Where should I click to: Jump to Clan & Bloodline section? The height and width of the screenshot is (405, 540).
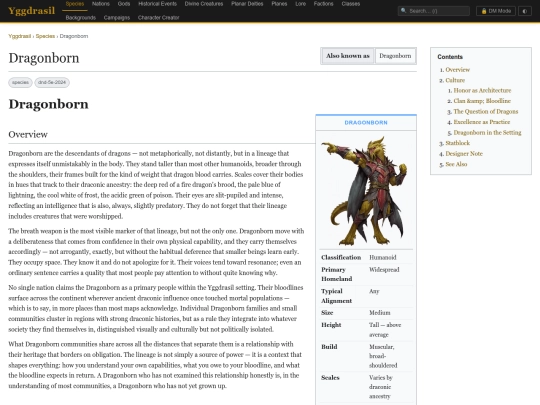(x=482, y=101)
